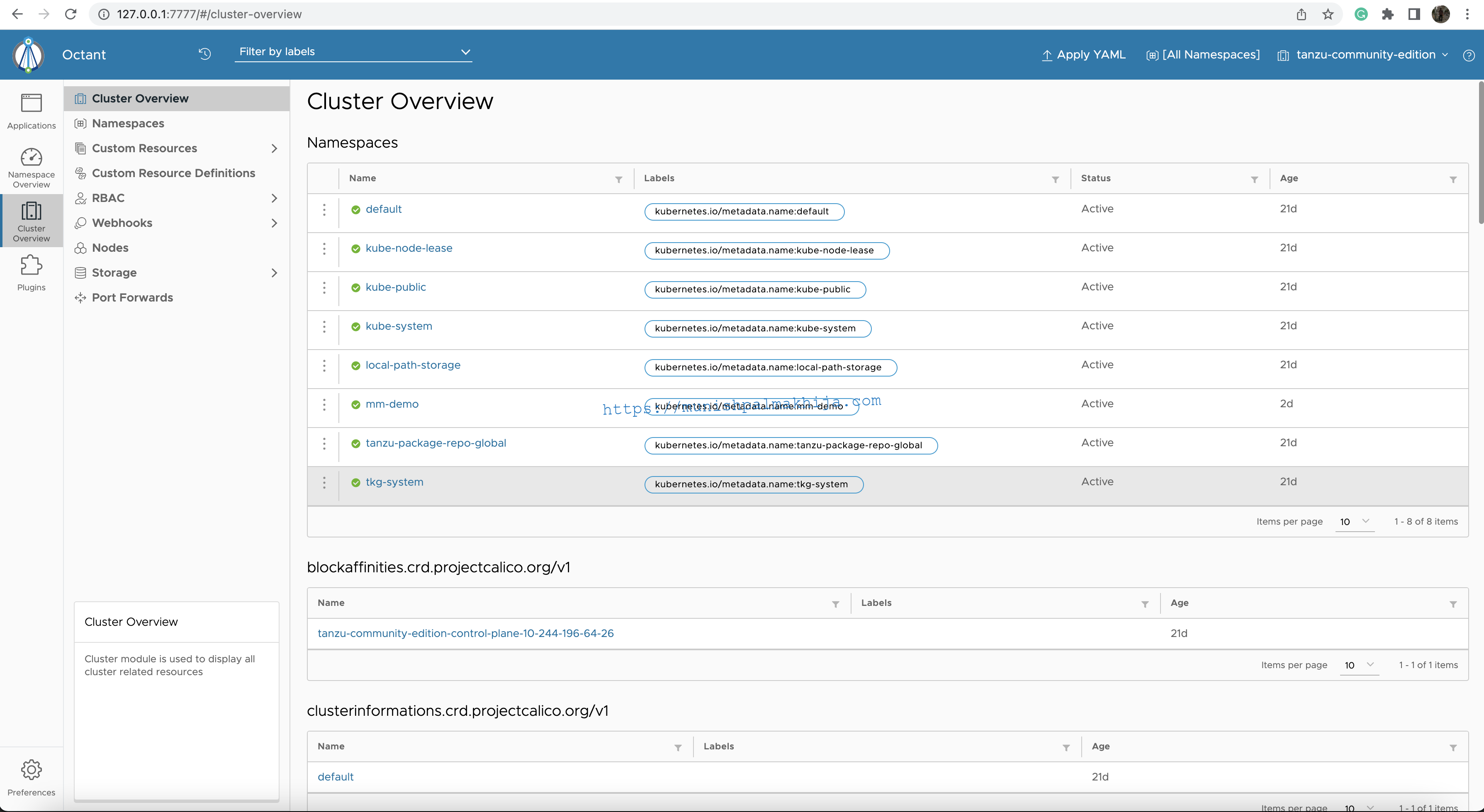1484x812 pixels.
Task: Open the tkg-system namespace link
Action: click(x=394, y=482)
